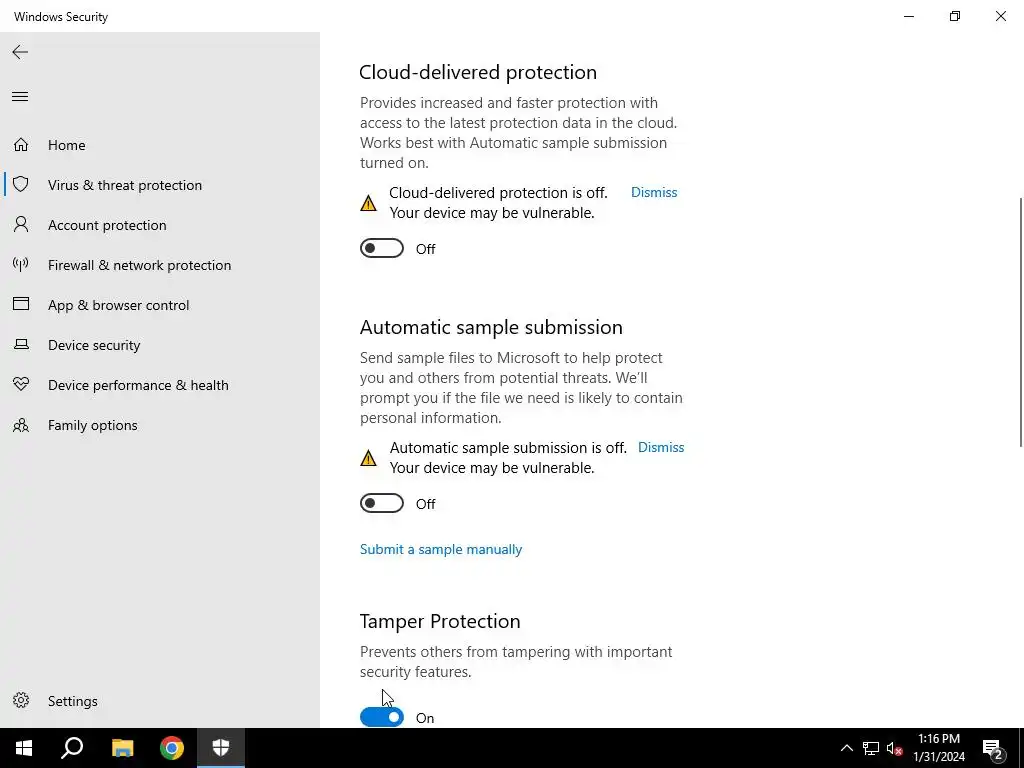
Task: Click the Virus & threat protection shield icon
Action: (21, 184)
